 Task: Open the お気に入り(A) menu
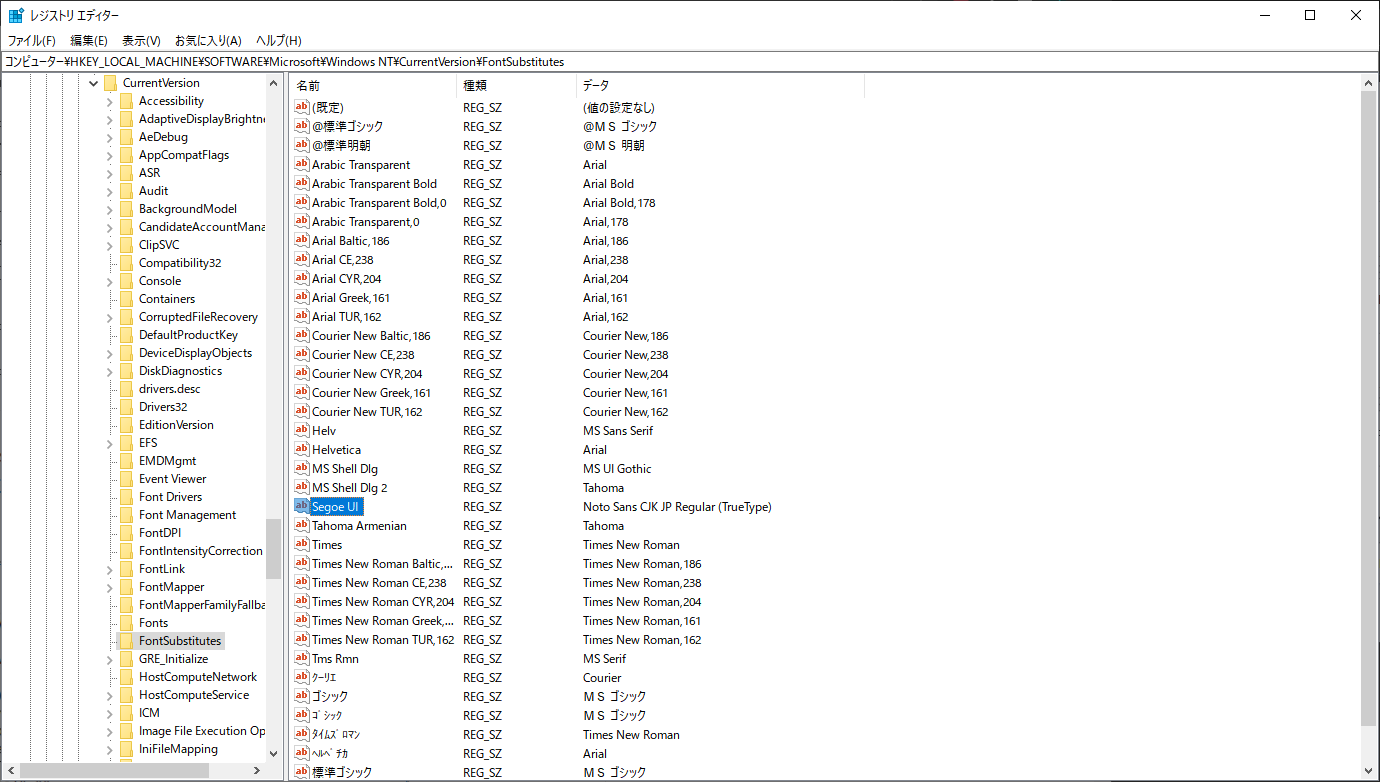coord(208,41)
